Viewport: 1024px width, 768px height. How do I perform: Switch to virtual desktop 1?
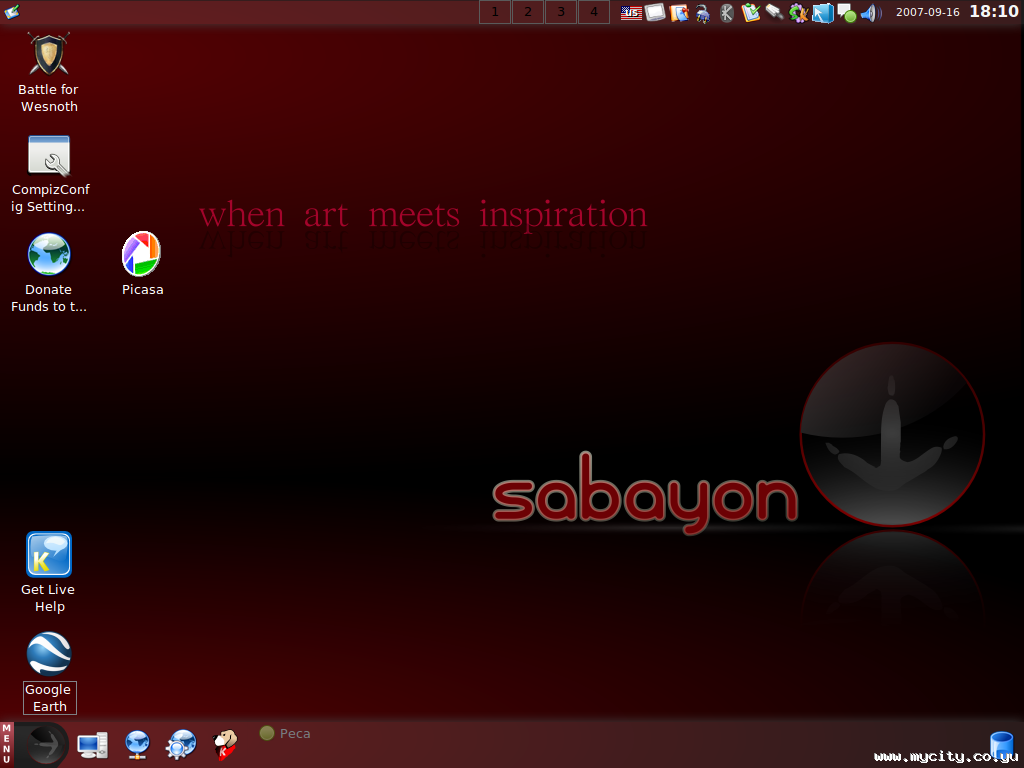tap(495, 12)
